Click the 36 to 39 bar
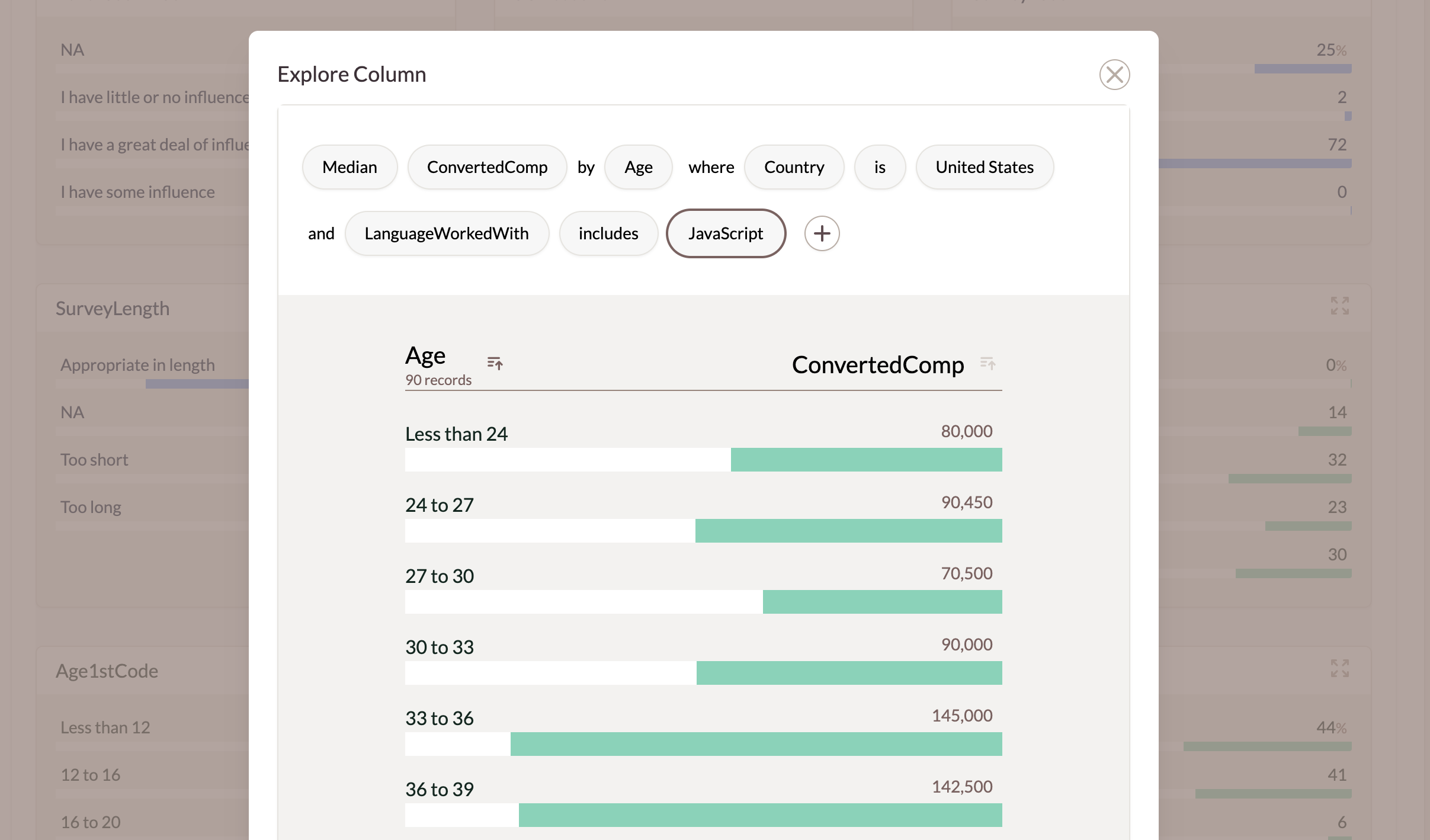Image resolution: width=1430 pixels, height=840 pixels. (x=760, y=815)
